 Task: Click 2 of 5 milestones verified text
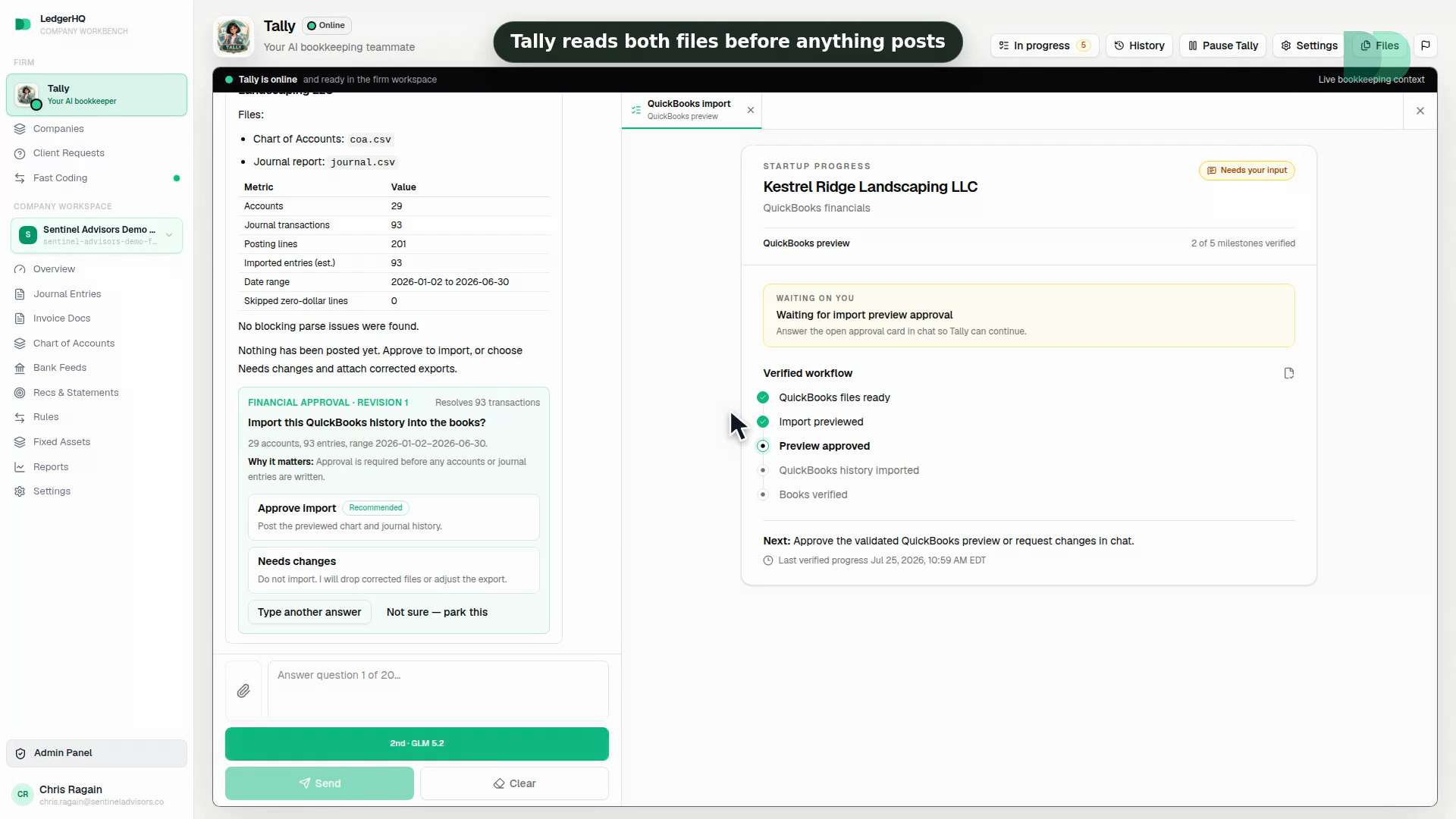[x=1243, y=243]
